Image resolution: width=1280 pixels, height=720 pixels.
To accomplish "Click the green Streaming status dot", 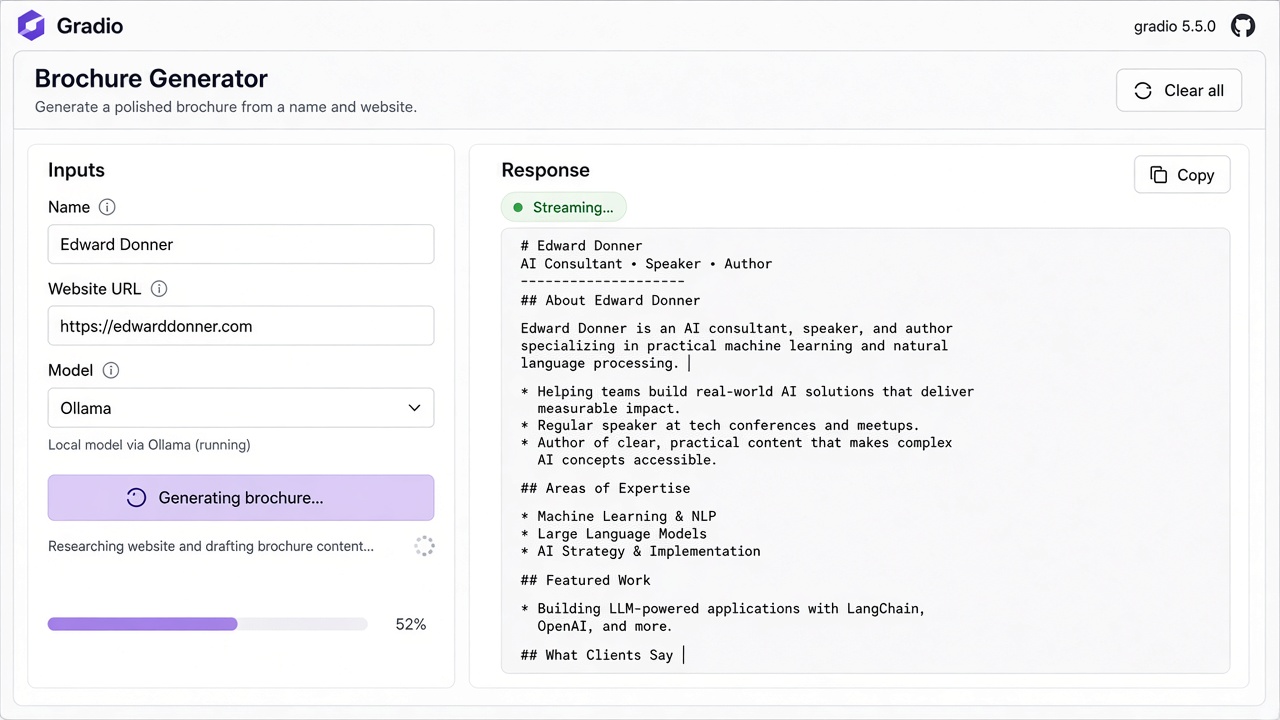I will [518, 208].
